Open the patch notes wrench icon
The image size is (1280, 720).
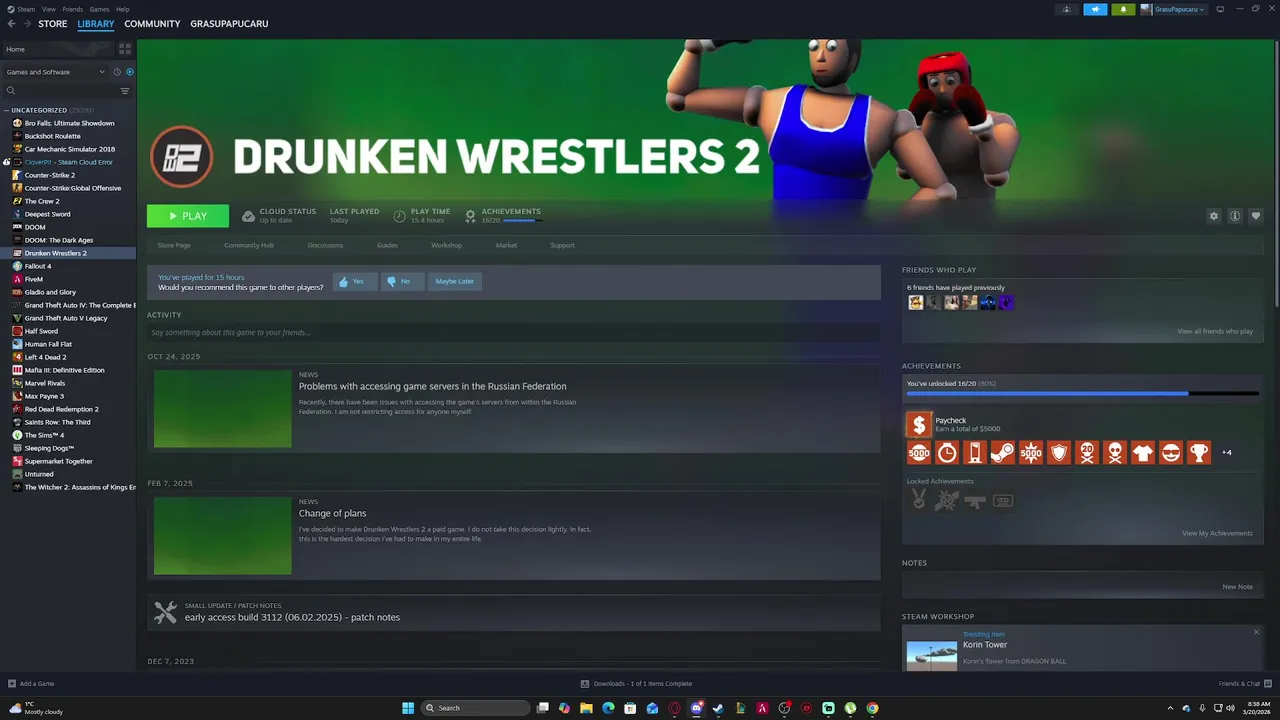click(165, 612)
